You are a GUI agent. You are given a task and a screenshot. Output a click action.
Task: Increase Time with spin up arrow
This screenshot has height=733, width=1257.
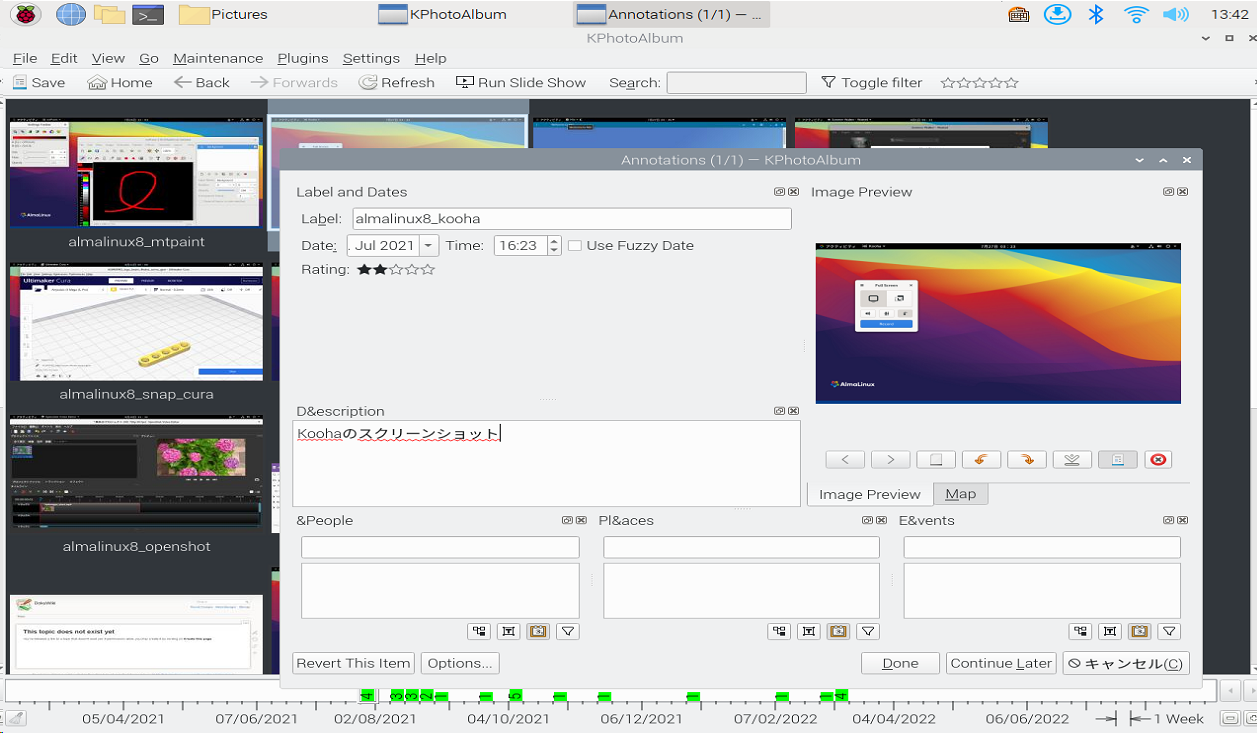coord(554,240)
